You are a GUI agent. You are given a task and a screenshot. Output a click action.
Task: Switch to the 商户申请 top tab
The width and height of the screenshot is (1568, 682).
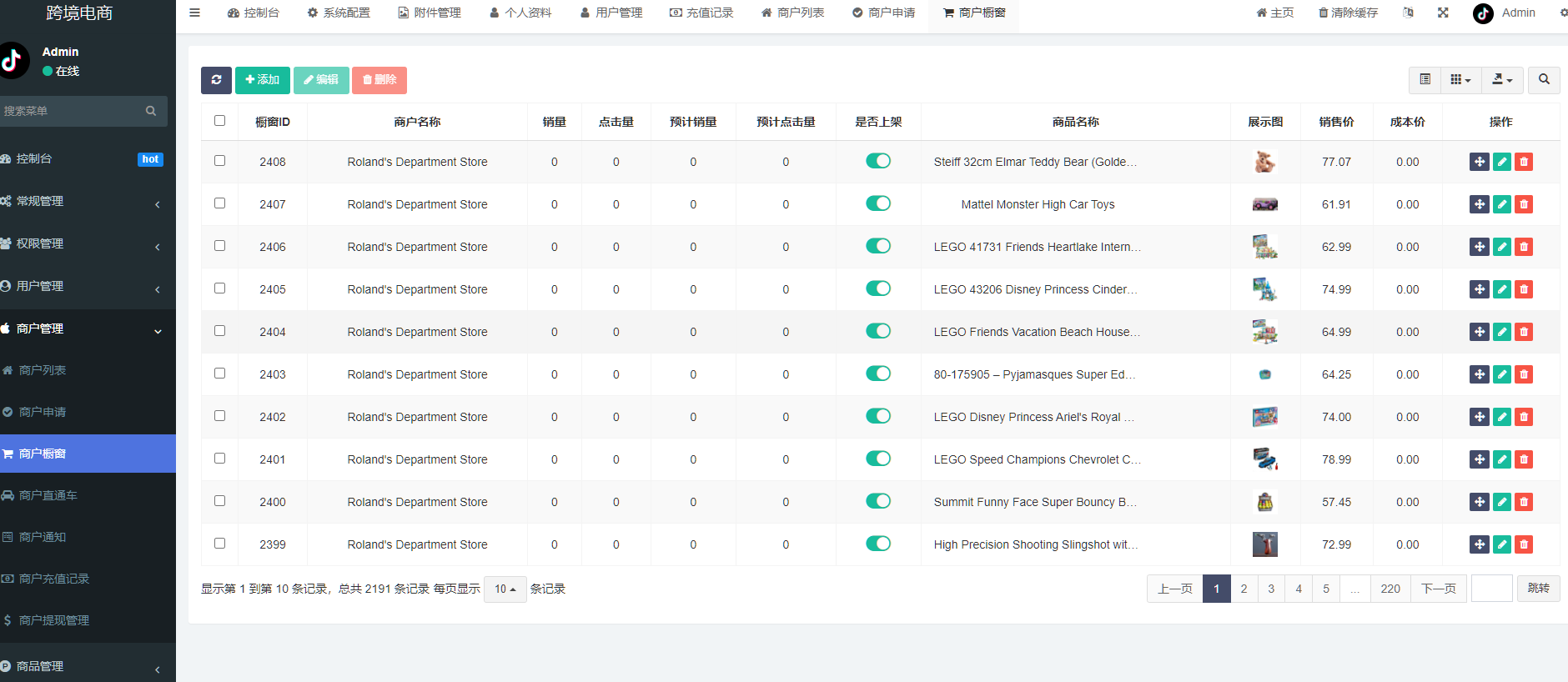point(883,13)
